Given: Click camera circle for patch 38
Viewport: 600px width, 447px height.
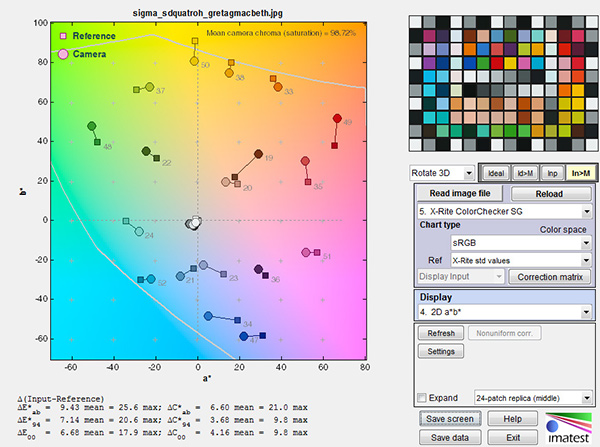Looking at the screenshot, I should pos(229,73).
